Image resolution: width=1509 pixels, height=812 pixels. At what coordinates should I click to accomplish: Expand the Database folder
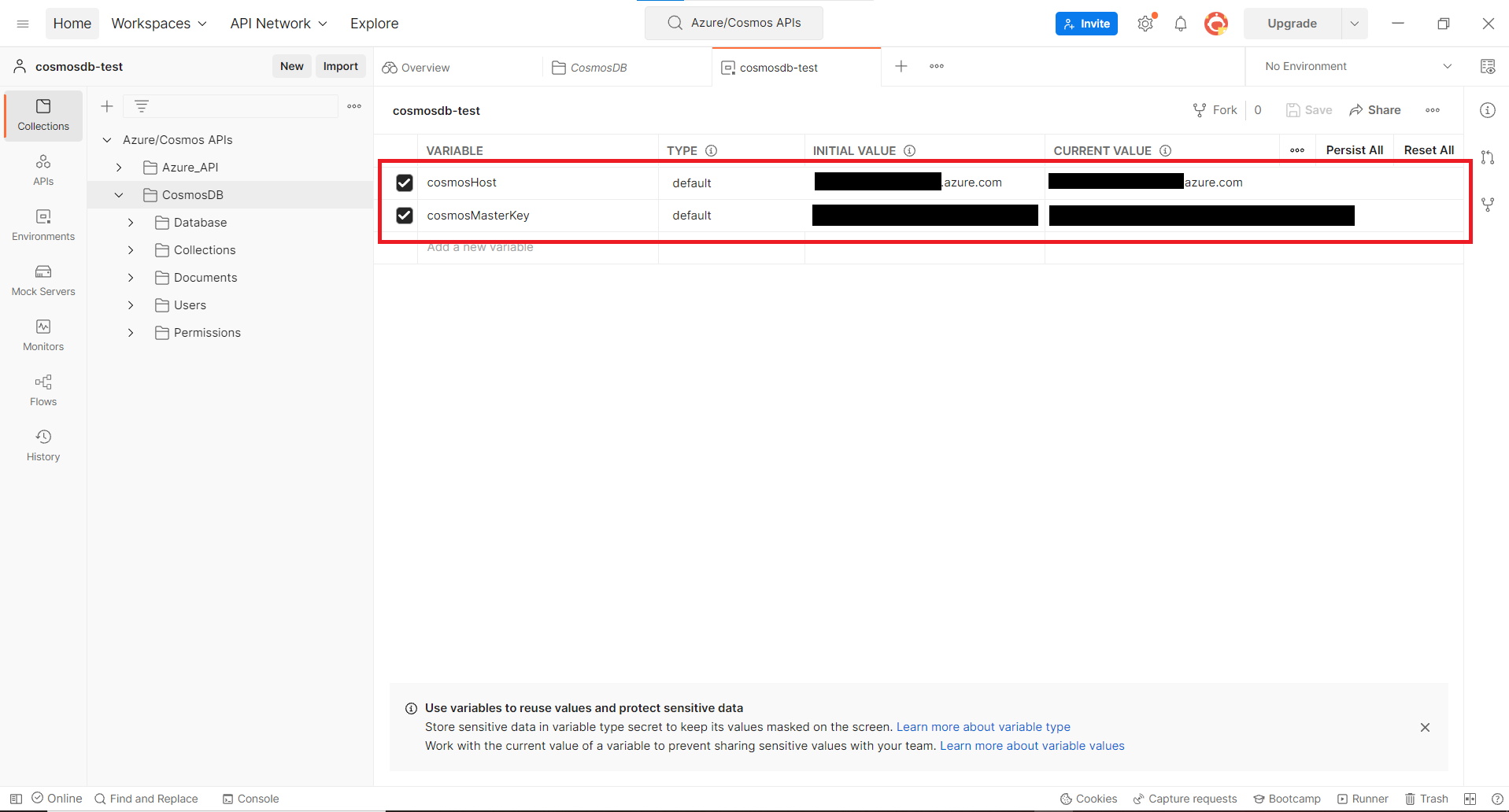(x=131, y=223)
